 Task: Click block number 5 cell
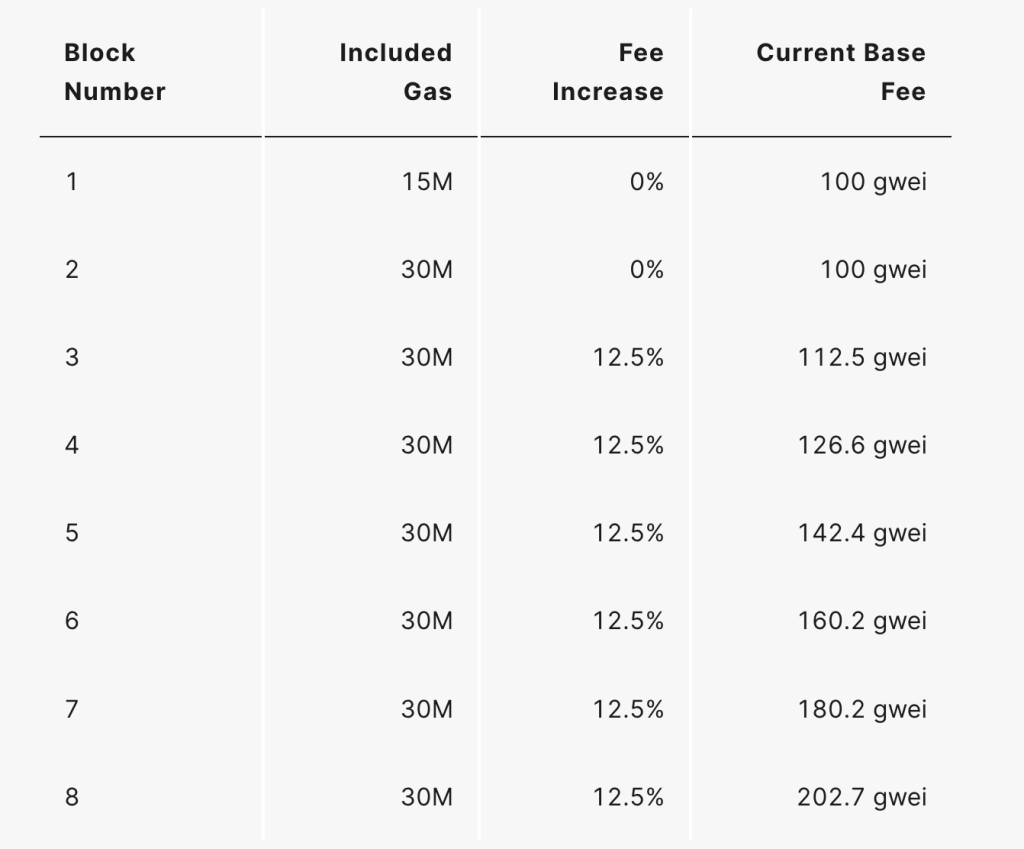tap(71, 533)
